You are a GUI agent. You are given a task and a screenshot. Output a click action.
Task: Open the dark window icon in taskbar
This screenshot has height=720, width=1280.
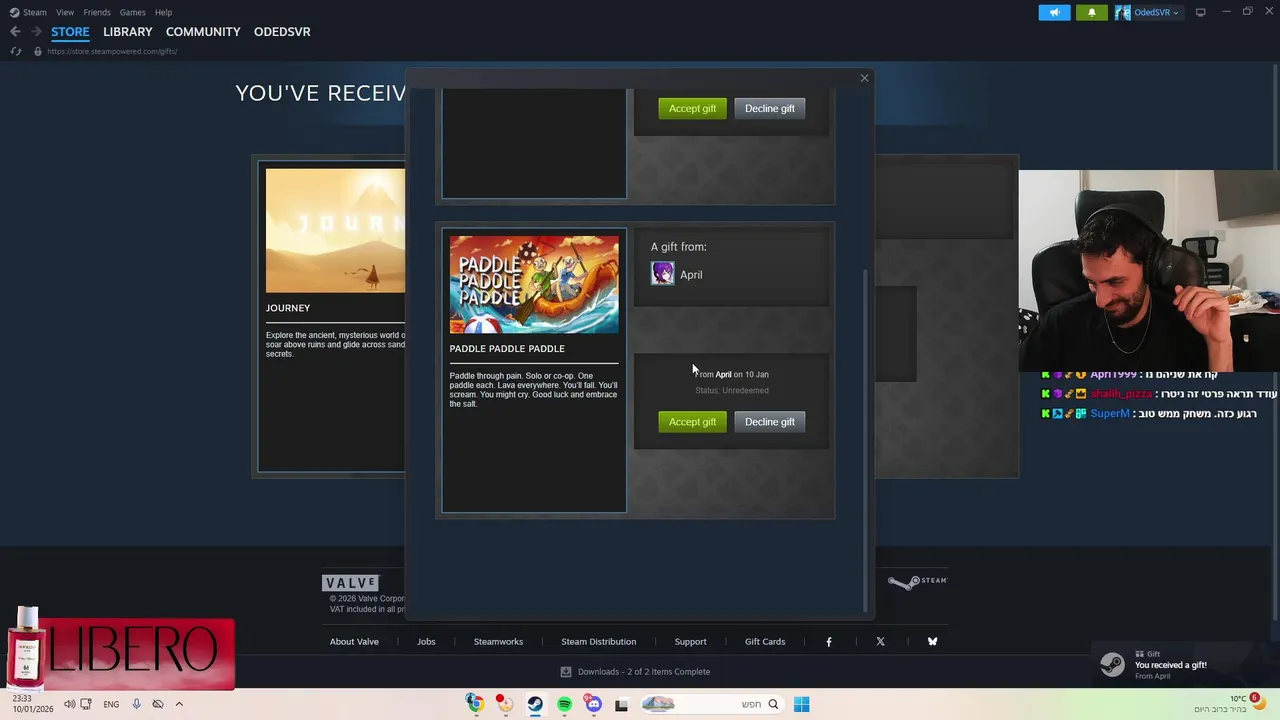pyautogui.click(x=621, y=705)
